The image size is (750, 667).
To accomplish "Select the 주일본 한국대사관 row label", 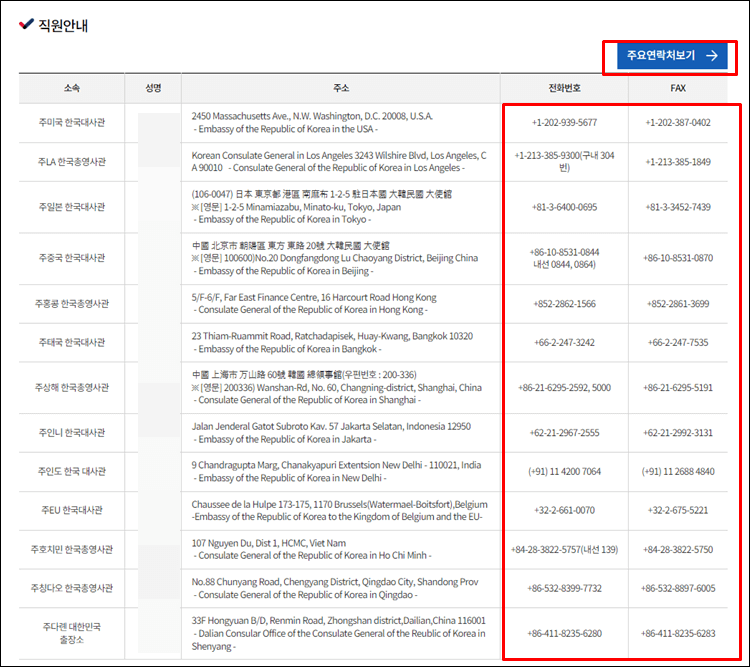I will 72,207.
